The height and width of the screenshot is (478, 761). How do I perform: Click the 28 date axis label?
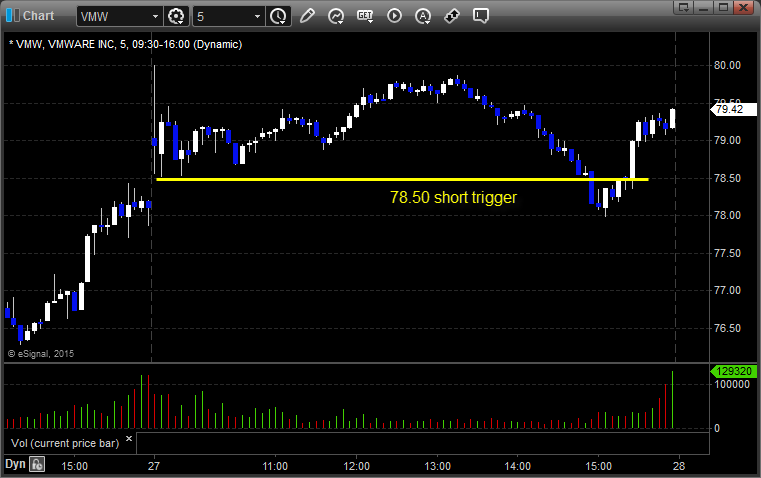pyautogui.click(x=679, y=466)
